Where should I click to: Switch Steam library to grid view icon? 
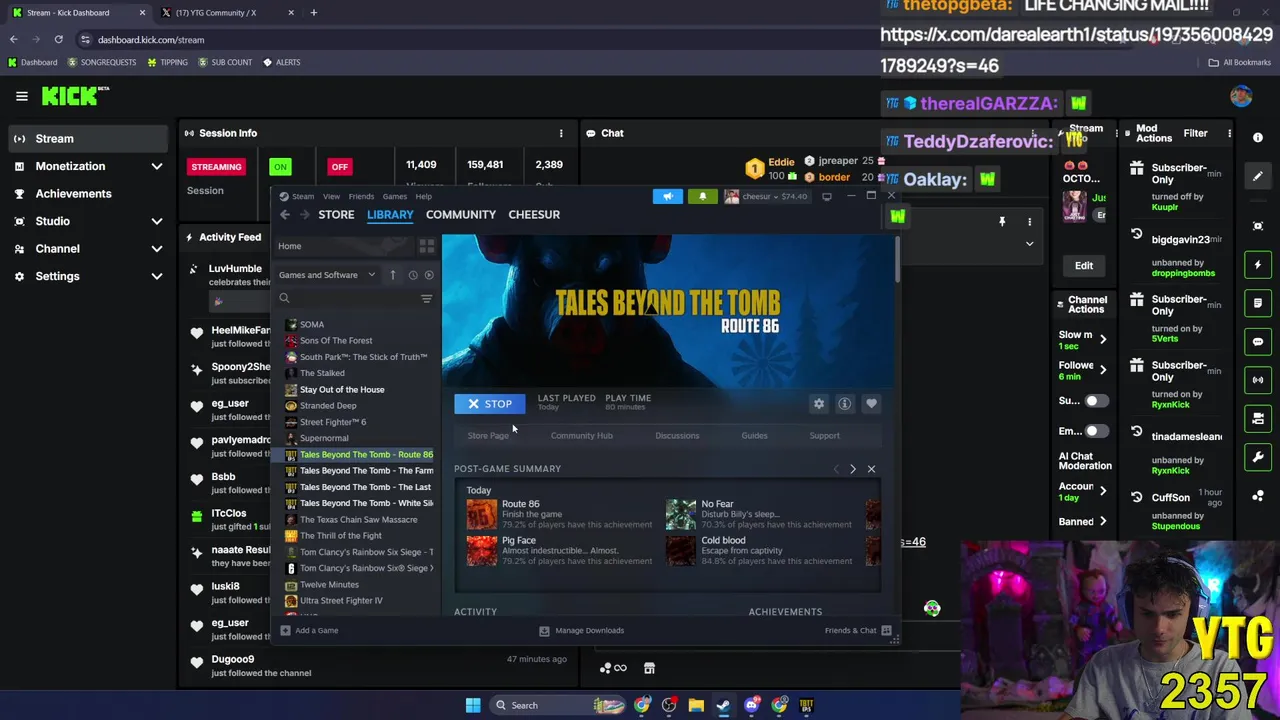427,246
